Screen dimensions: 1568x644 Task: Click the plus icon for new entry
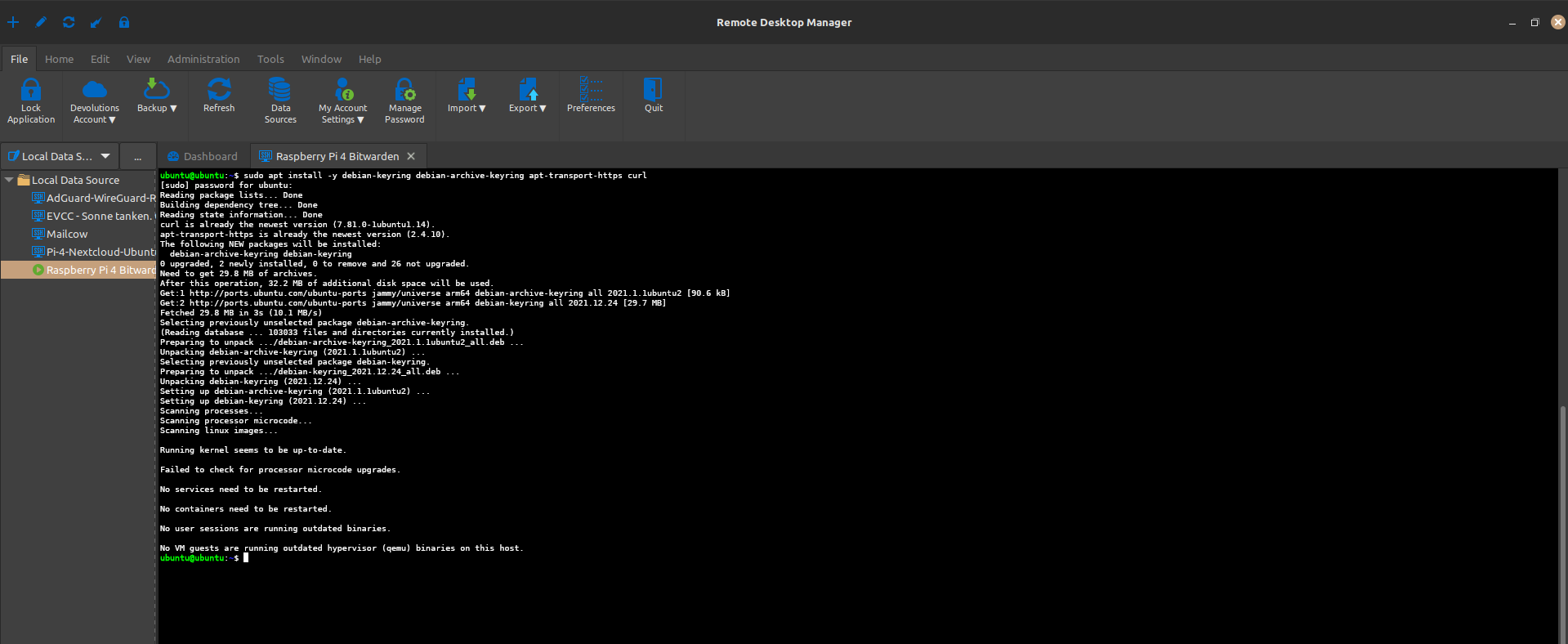[13, 22]
